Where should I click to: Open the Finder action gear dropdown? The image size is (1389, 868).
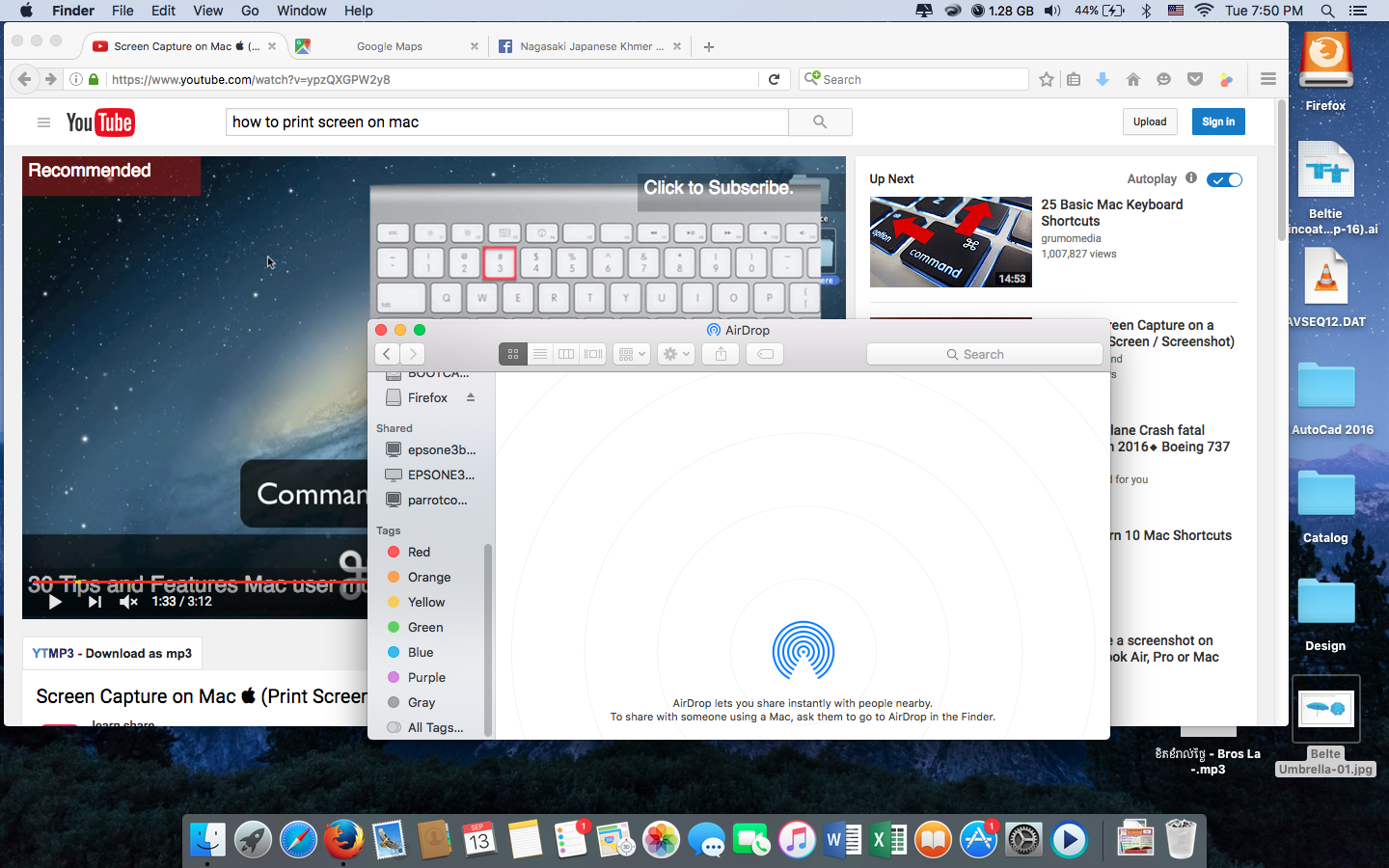[675, 354]
